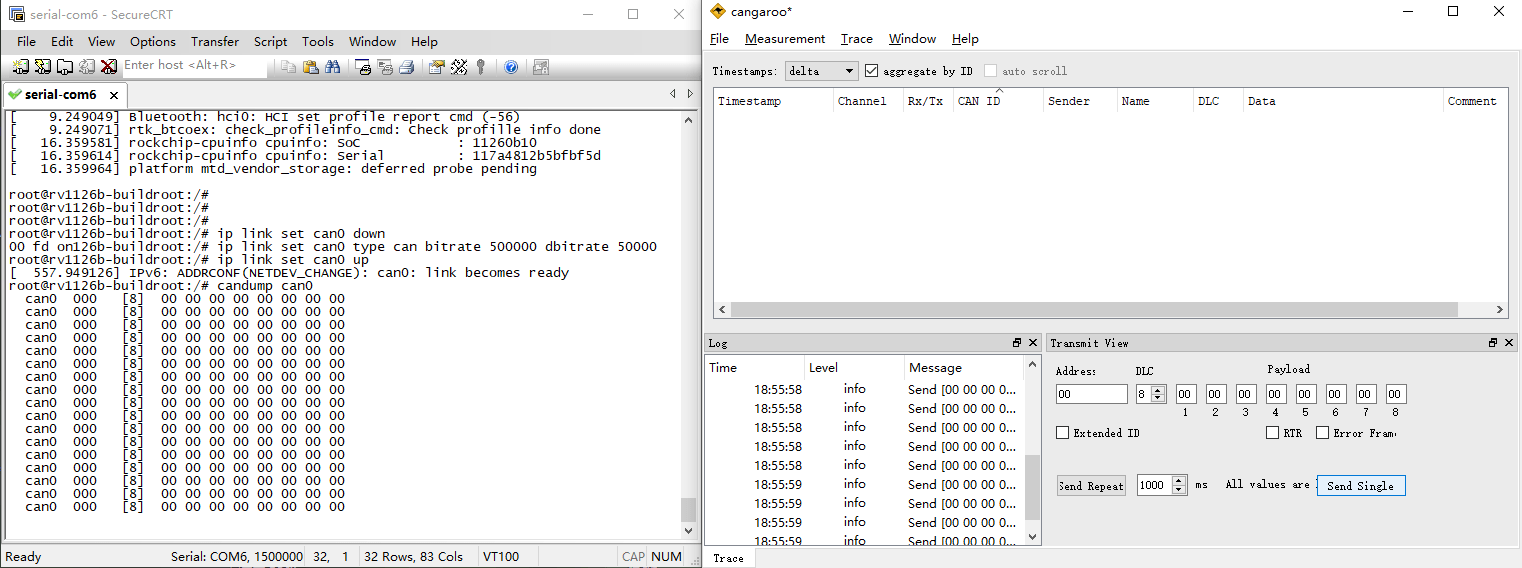Open the File menu in SecureCRT
This screenshot has height=568, width=1522.
pos(26,42)
